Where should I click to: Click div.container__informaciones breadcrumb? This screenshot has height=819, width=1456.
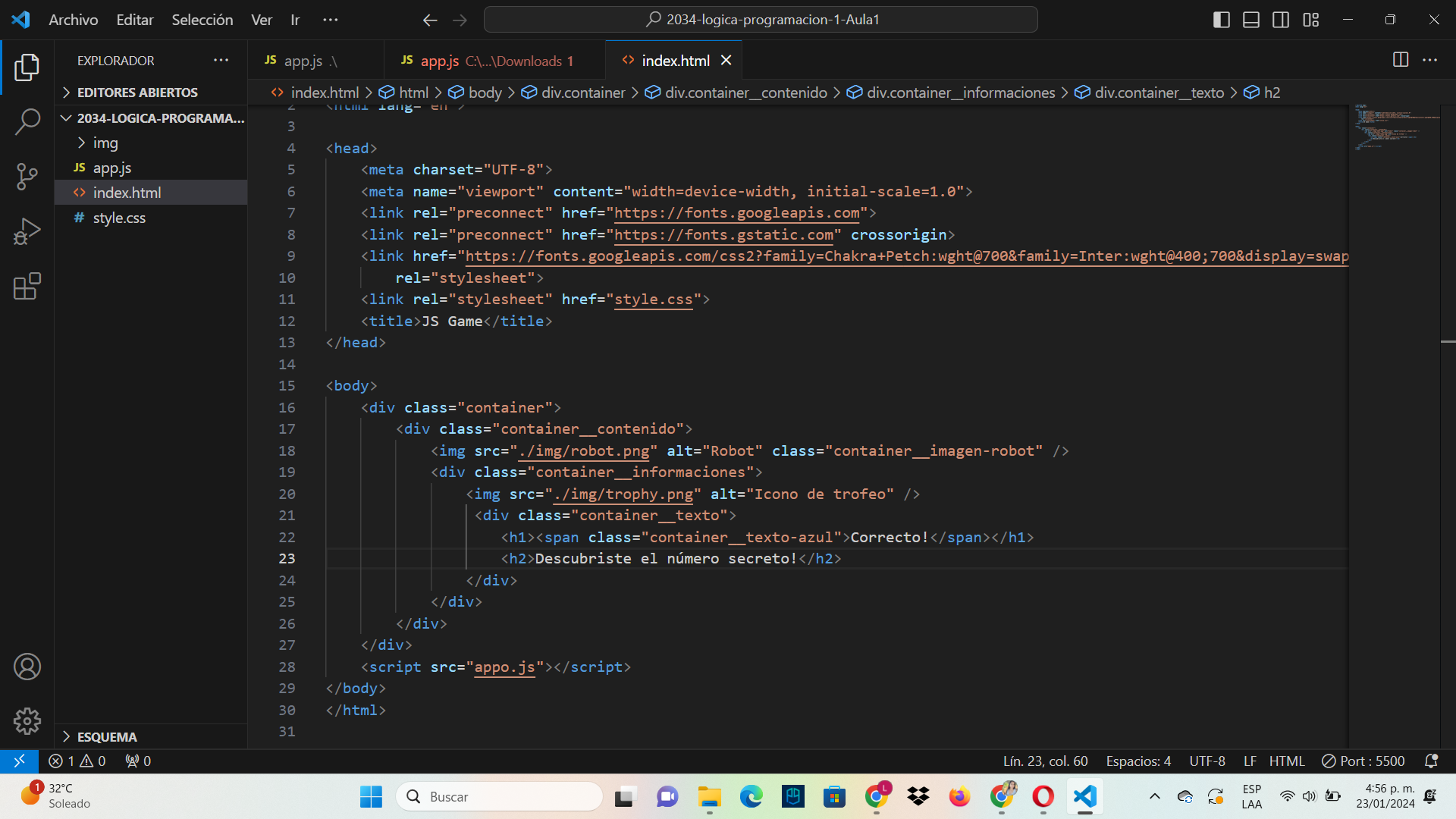(951, 93)
